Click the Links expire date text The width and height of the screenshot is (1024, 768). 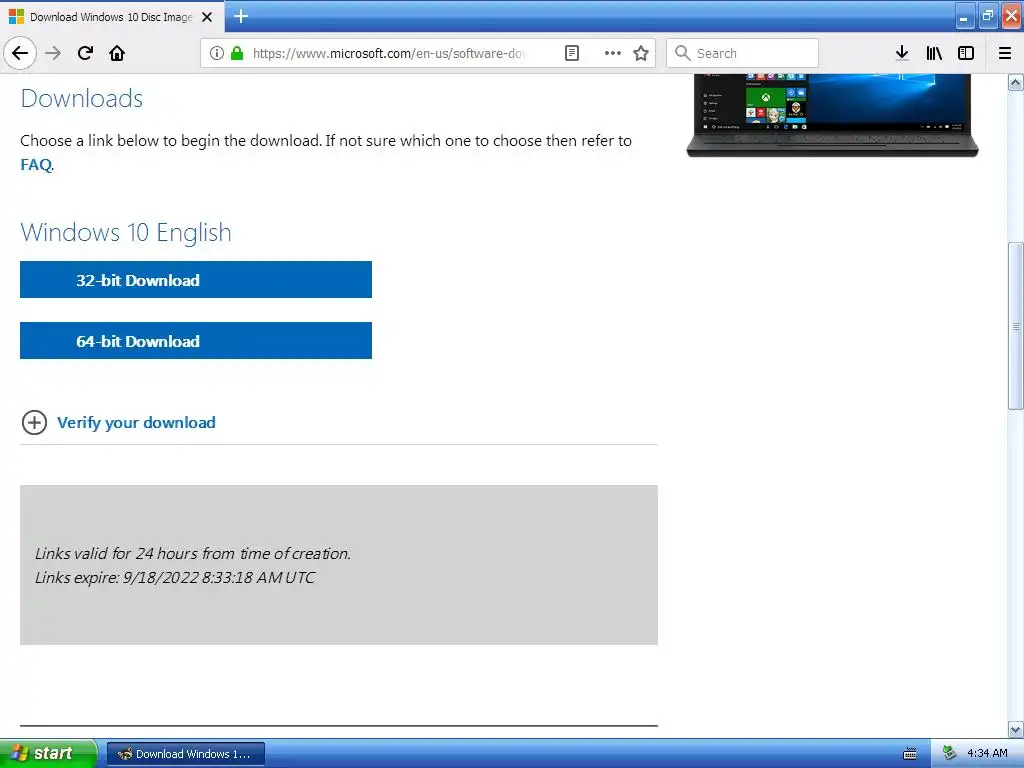(x=175, y=577)
